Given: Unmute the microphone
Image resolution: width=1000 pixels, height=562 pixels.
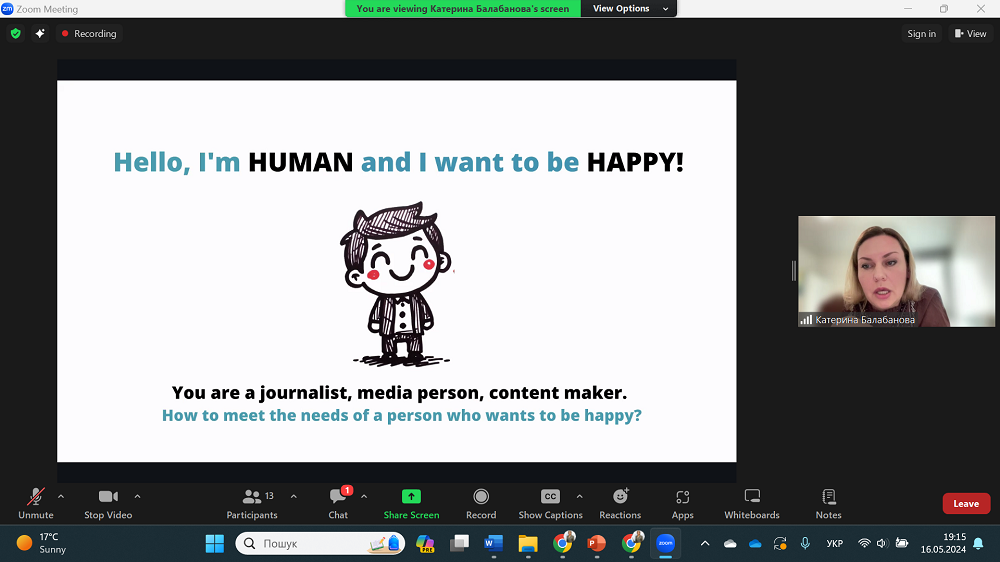Looking at the screenshot, I should pyautogui.click(x=36, y=502).
